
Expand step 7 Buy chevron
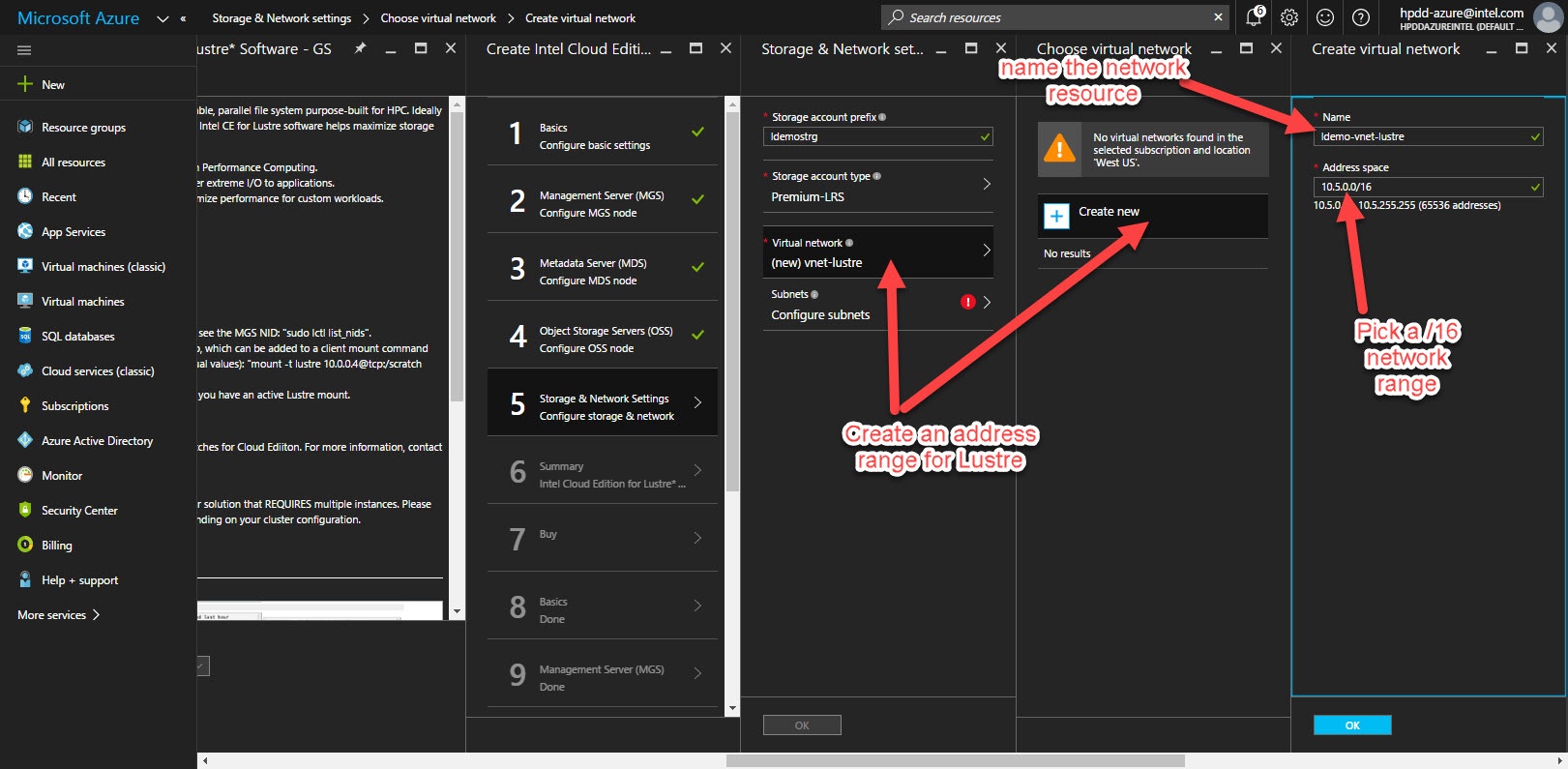[697, 538]
